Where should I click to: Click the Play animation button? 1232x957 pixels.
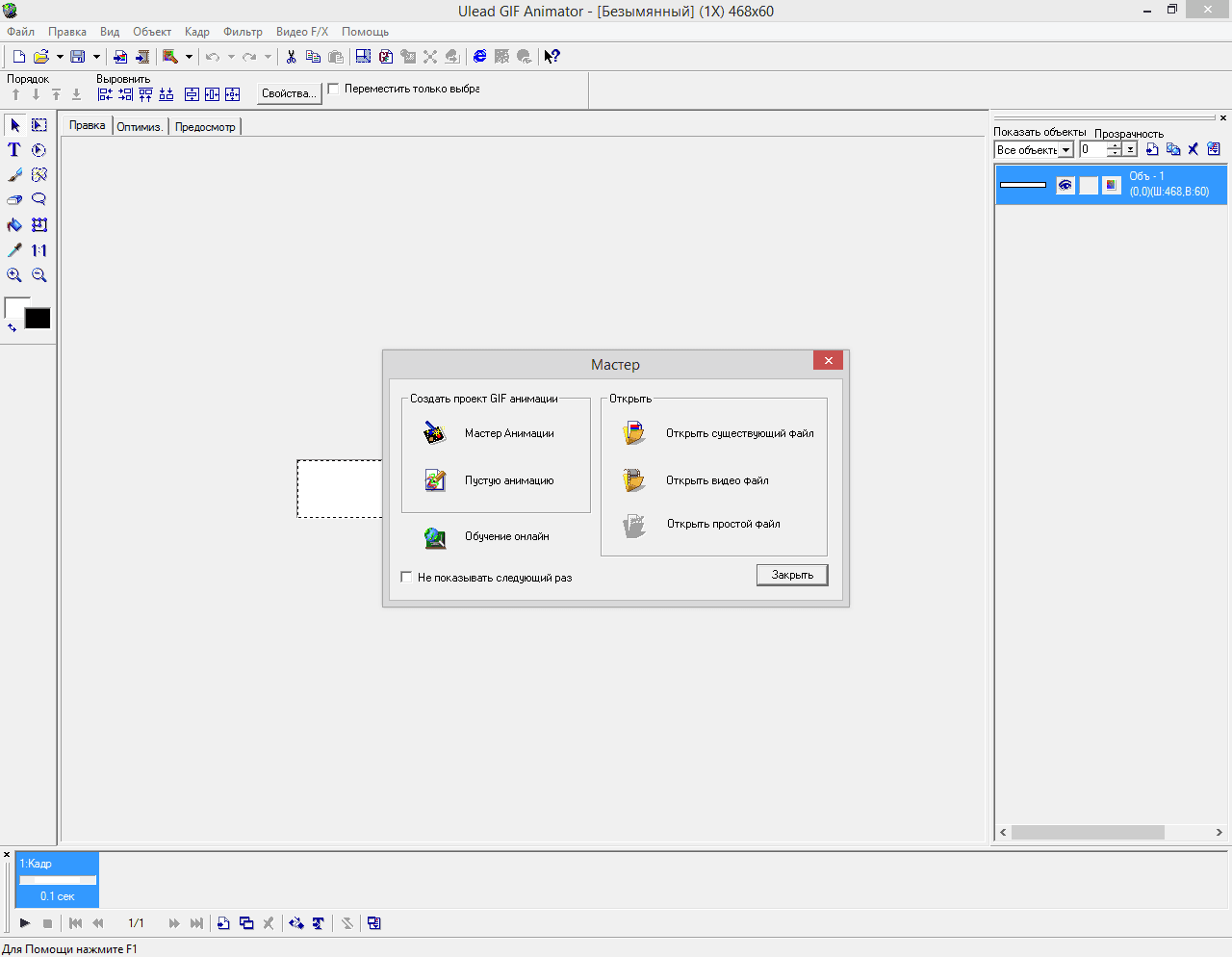25,923
